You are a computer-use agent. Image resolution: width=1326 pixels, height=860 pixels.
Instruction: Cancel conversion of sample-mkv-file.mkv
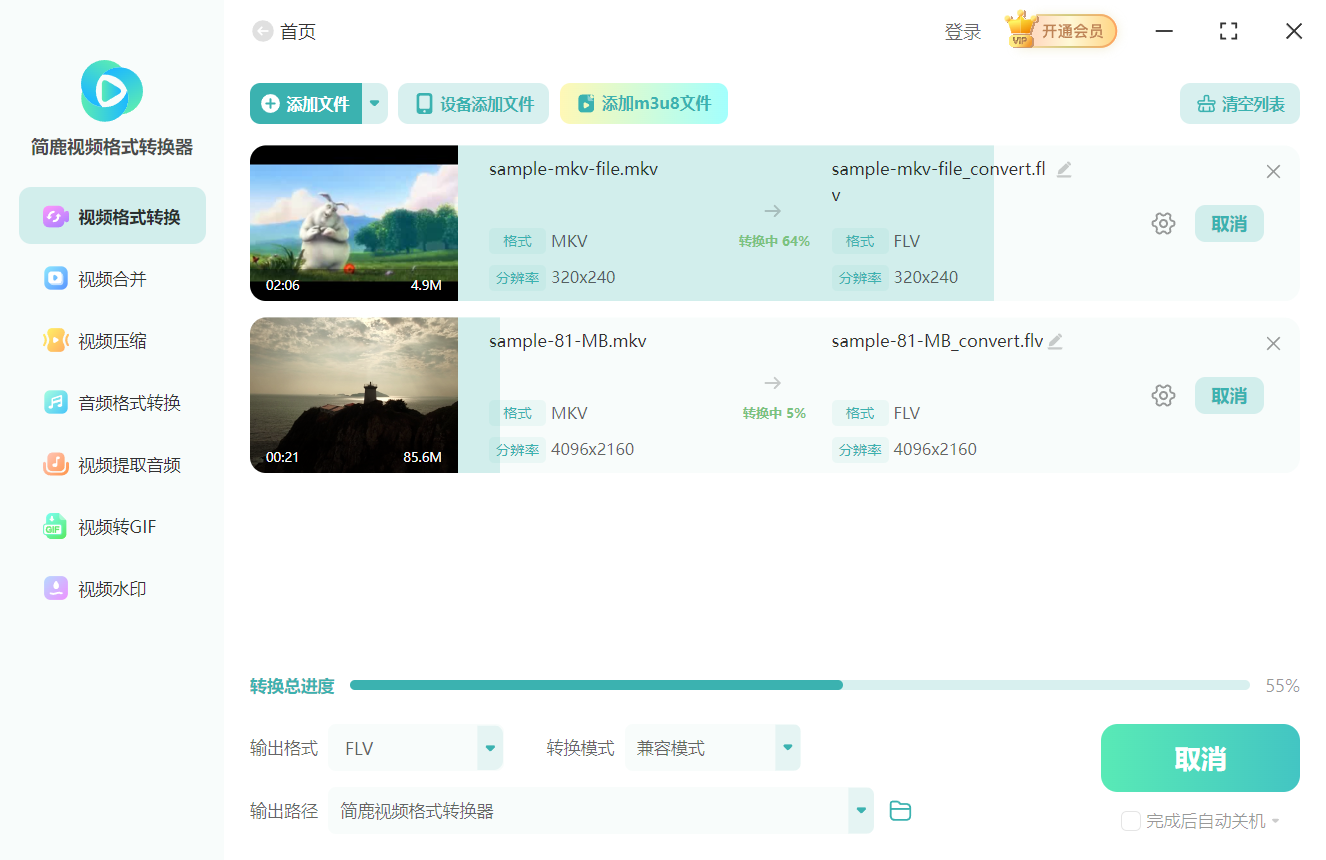click(1229, 224)
